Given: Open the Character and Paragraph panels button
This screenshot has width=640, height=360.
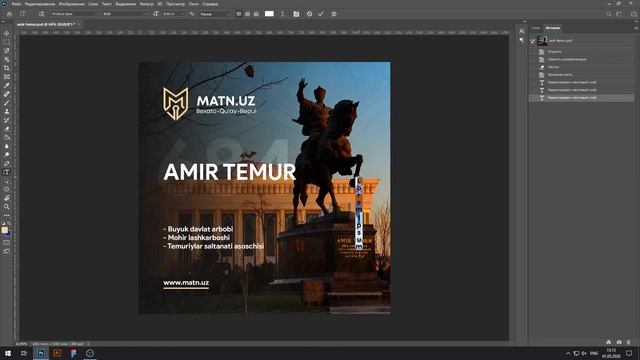Looking at the screenshot, I should pyautogui.click(x=296, y=14).
